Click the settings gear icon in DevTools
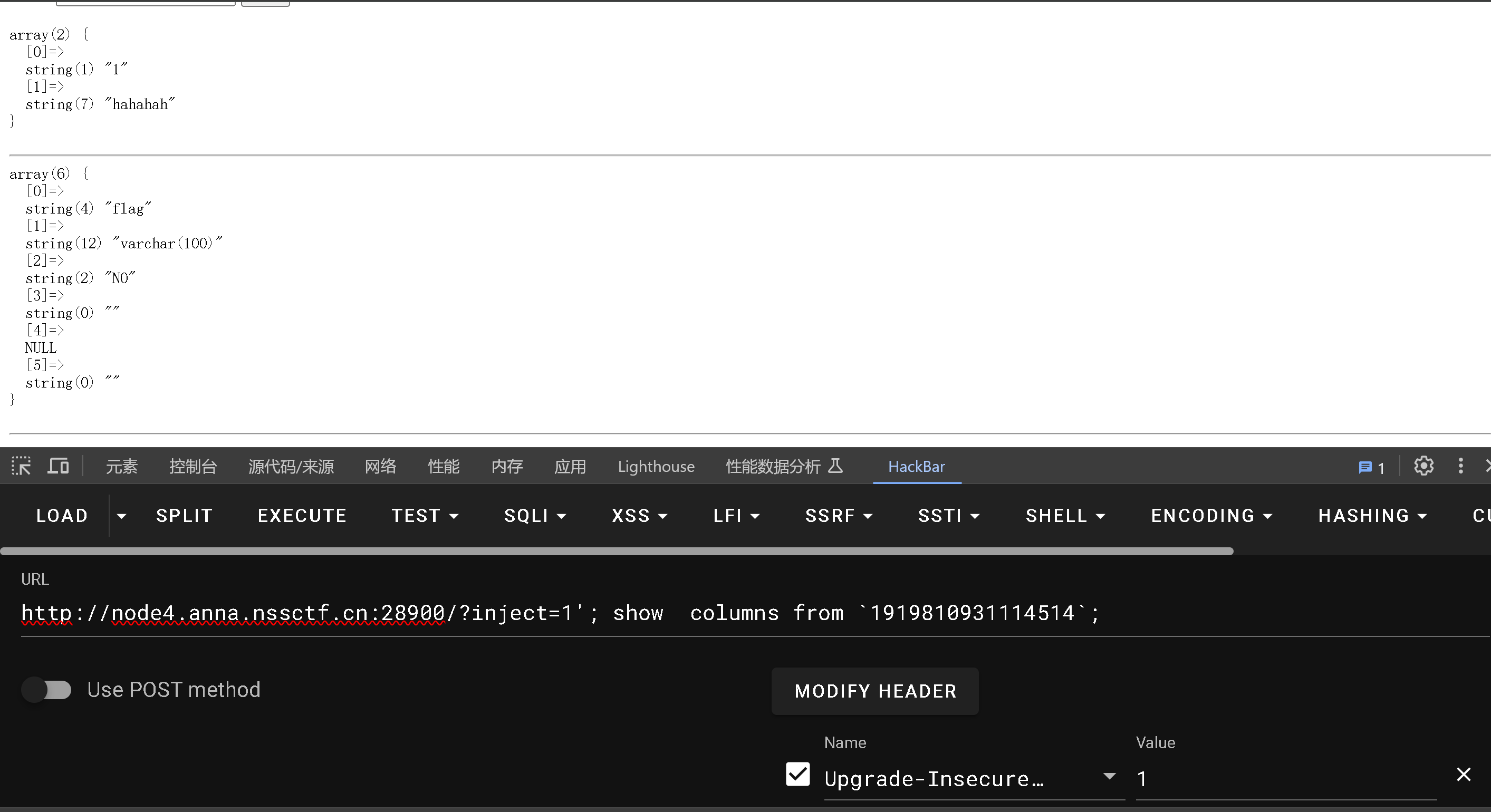Screen dimensions: 1491x812 coord(1422,466)
